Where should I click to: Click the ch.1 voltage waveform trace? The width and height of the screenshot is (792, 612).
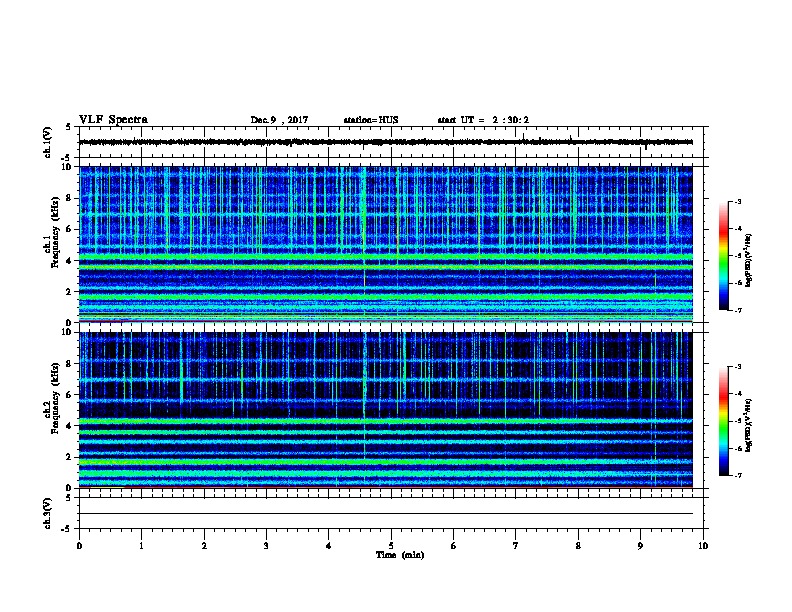386,142
